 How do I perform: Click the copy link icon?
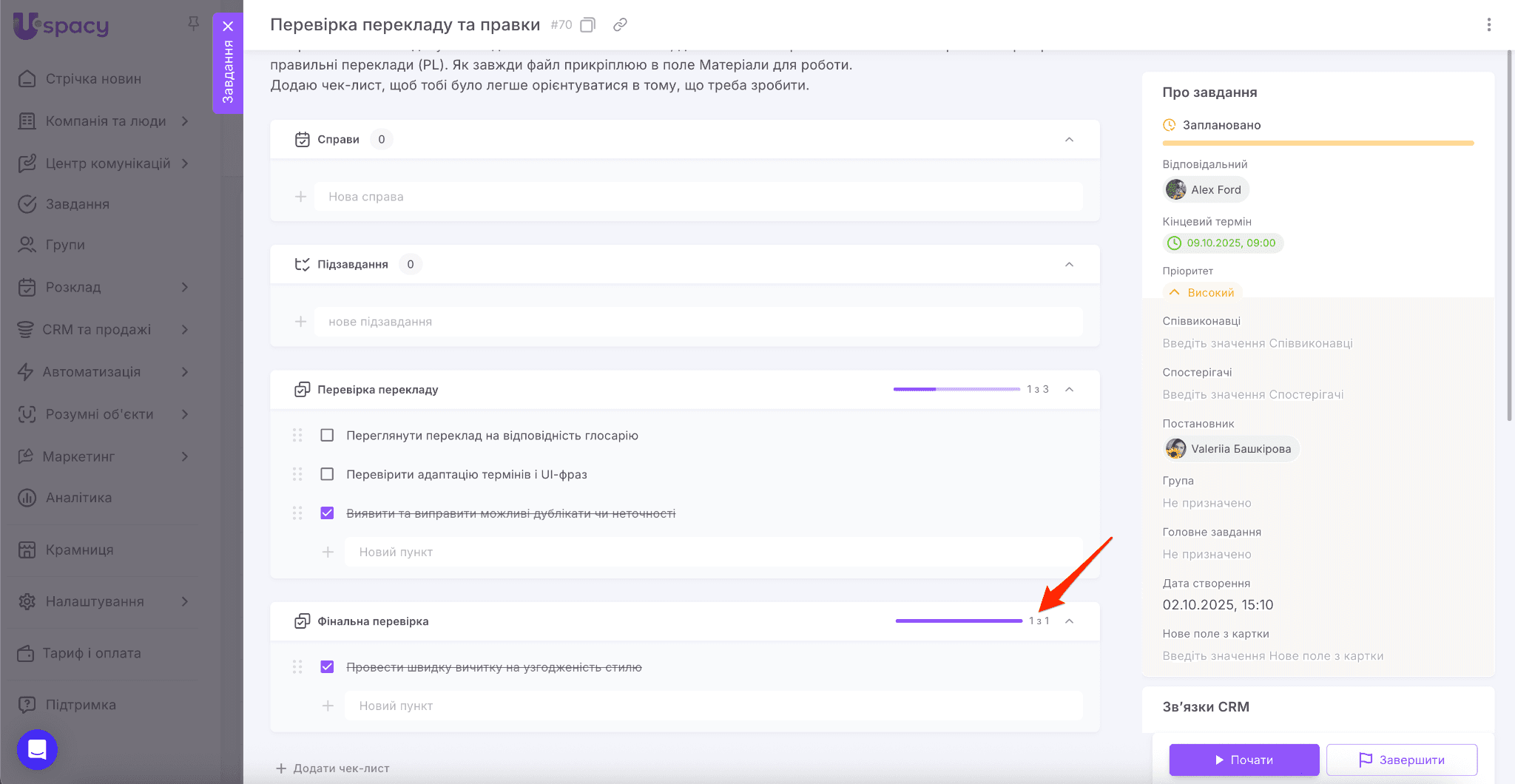620,25
